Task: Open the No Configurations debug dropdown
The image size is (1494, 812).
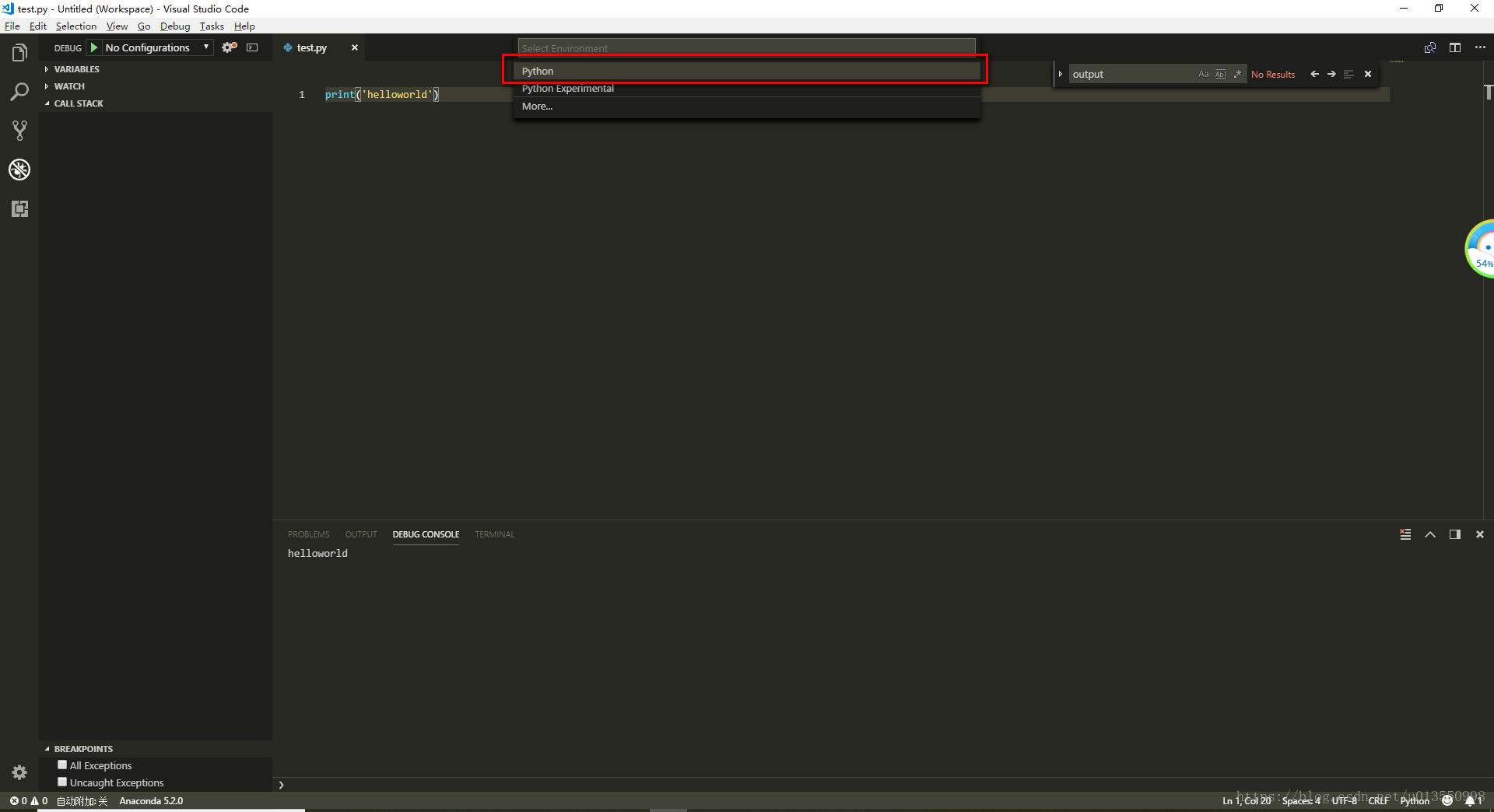Action: click(158, 47)
